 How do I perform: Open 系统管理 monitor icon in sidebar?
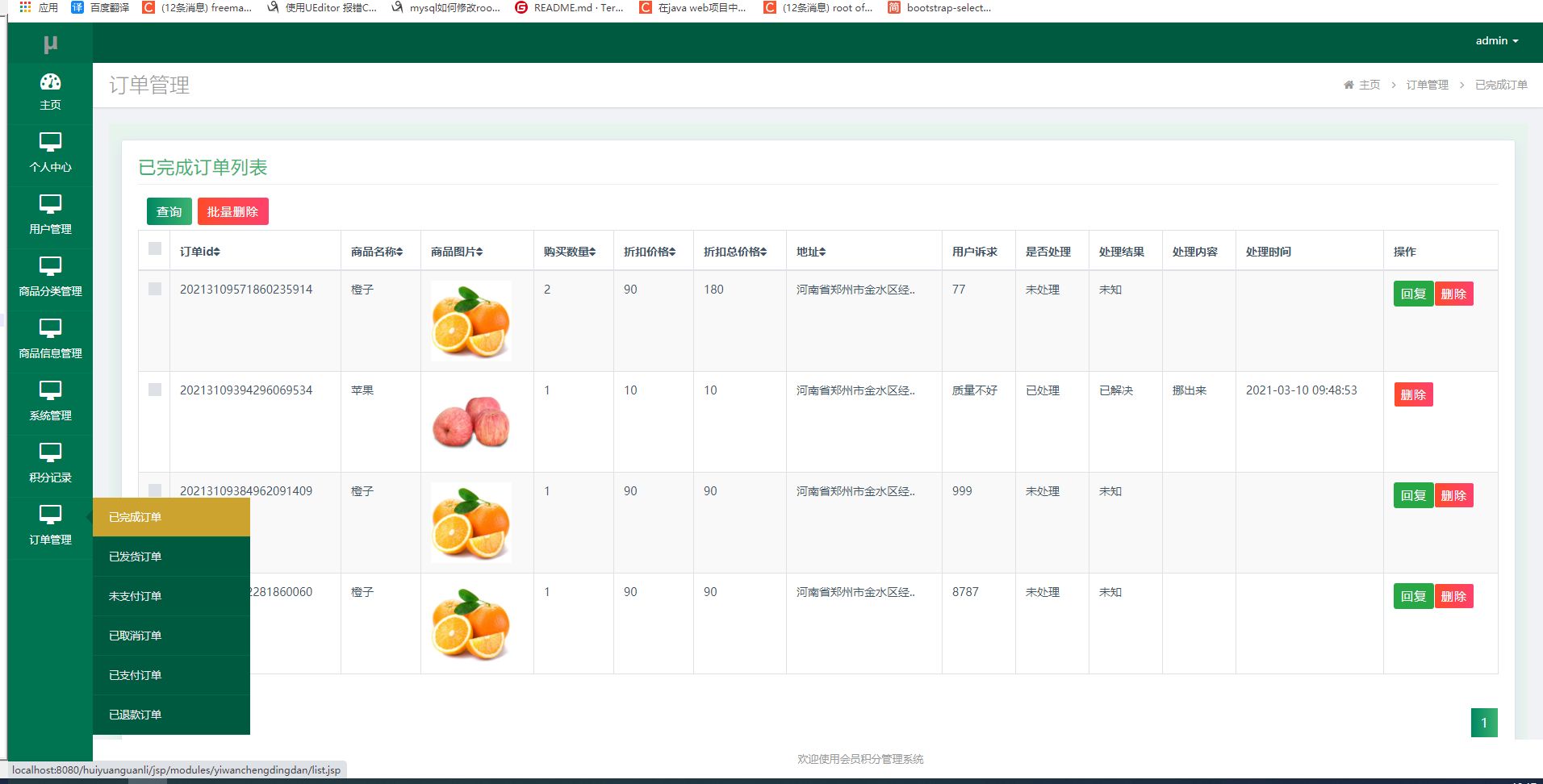click(50, 391)
